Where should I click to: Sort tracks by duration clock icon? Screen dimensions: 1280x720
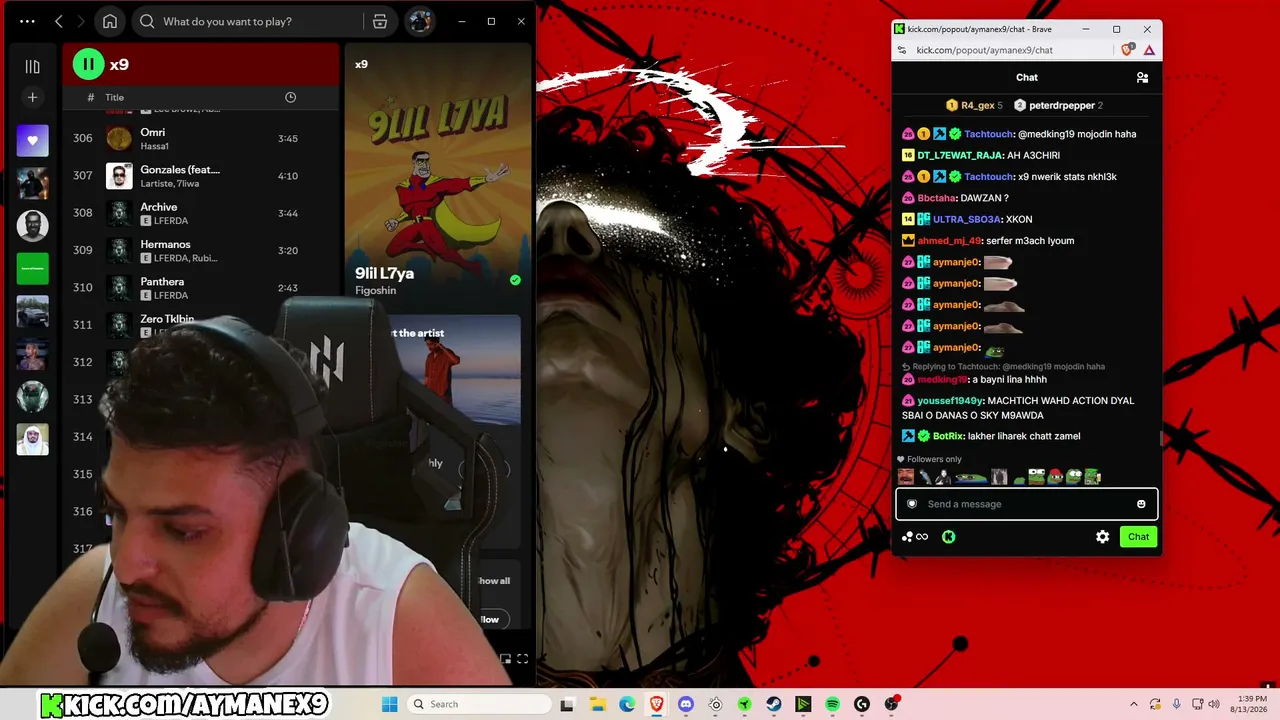(x=290, y=97)
